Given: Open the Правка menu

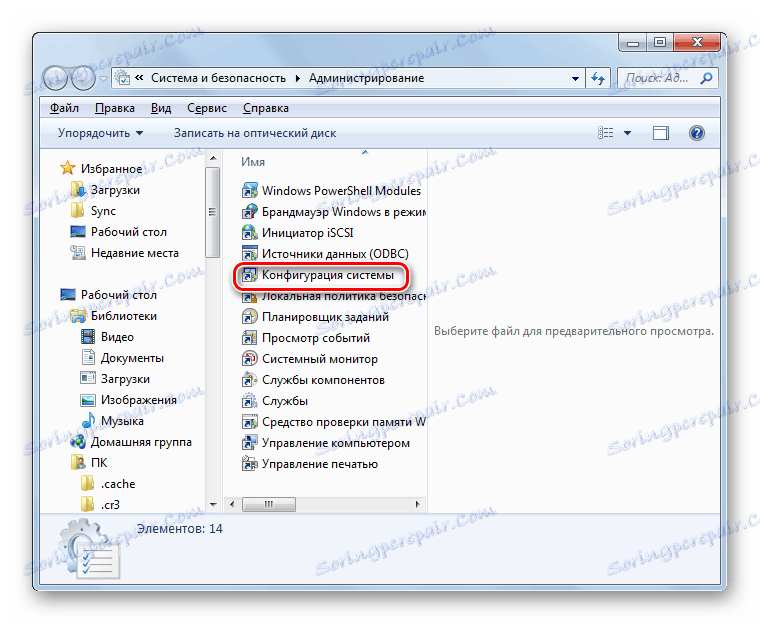Looking at the screenshot, I should pyautogui.click(x=115, y=108).
